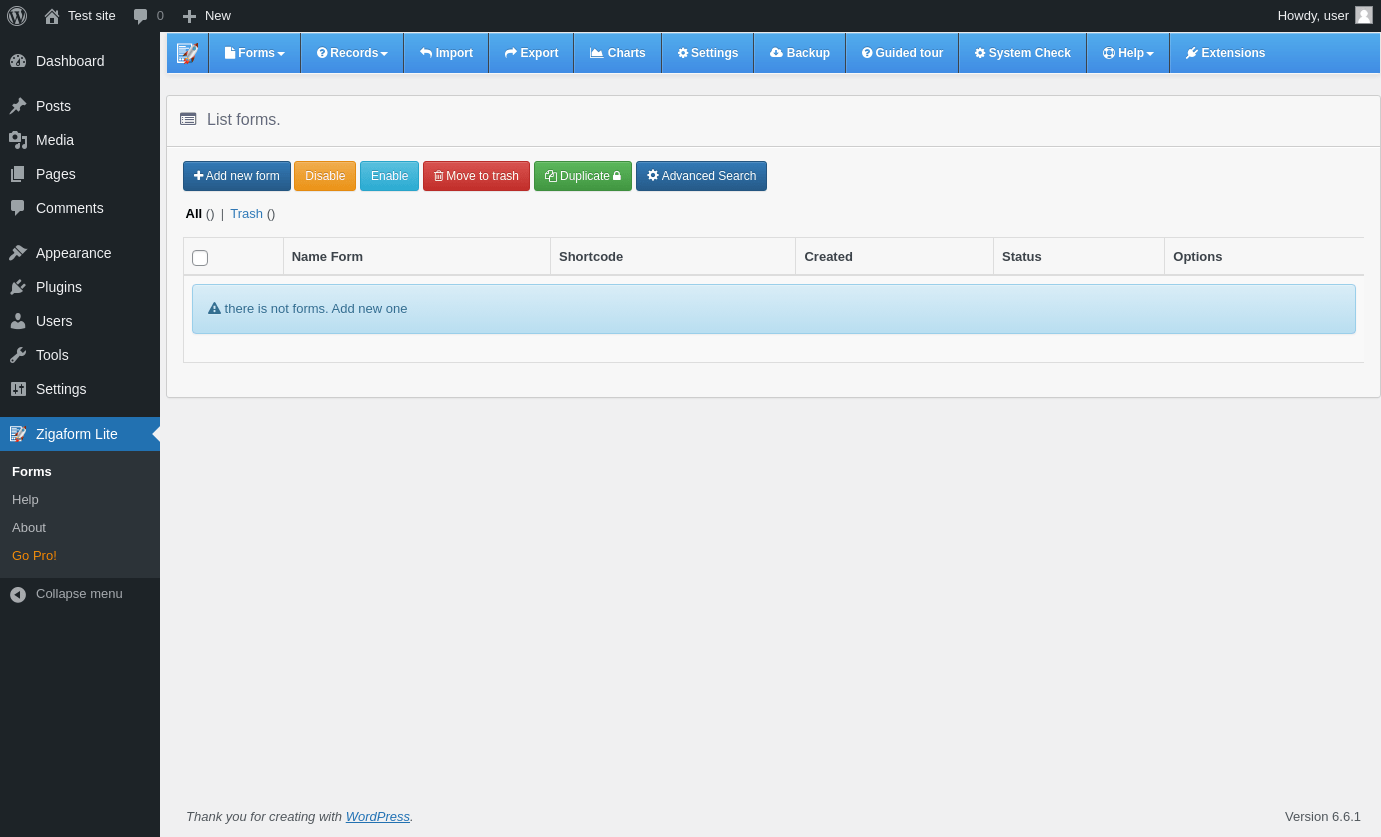Click the blue Enable button
The image size is (1381, 837).
[390, 176]
